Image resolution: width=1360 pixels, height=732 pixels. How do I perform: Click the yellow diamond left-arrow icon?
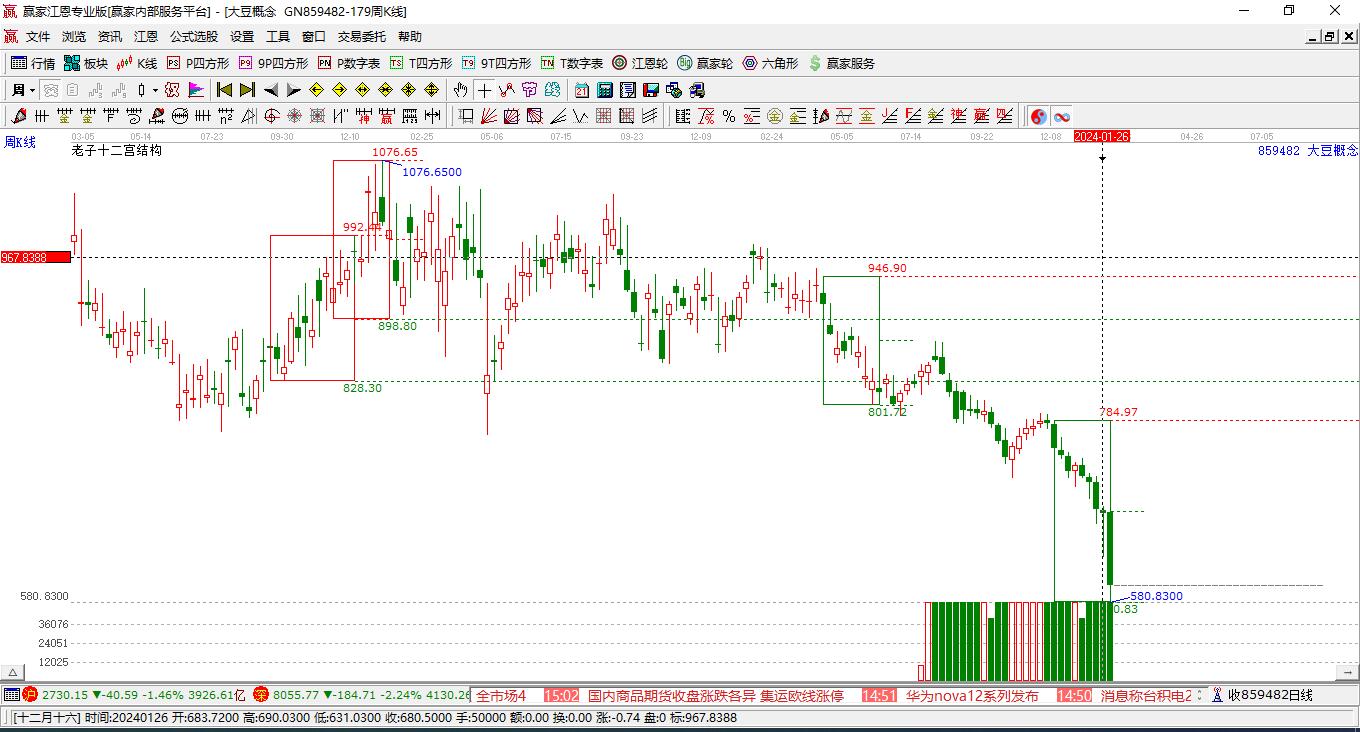[x=317, y=90]
